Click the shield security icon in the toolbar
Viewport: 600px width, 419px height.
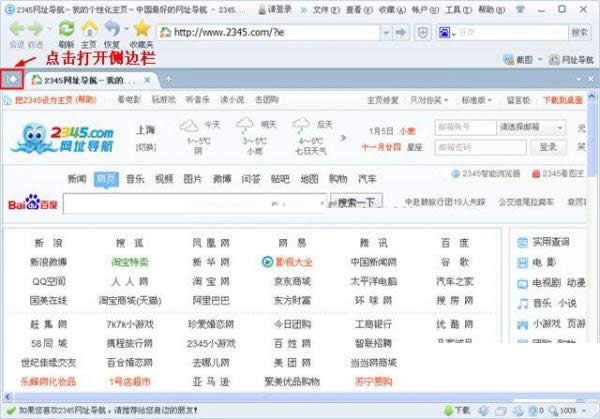(422, 33)
